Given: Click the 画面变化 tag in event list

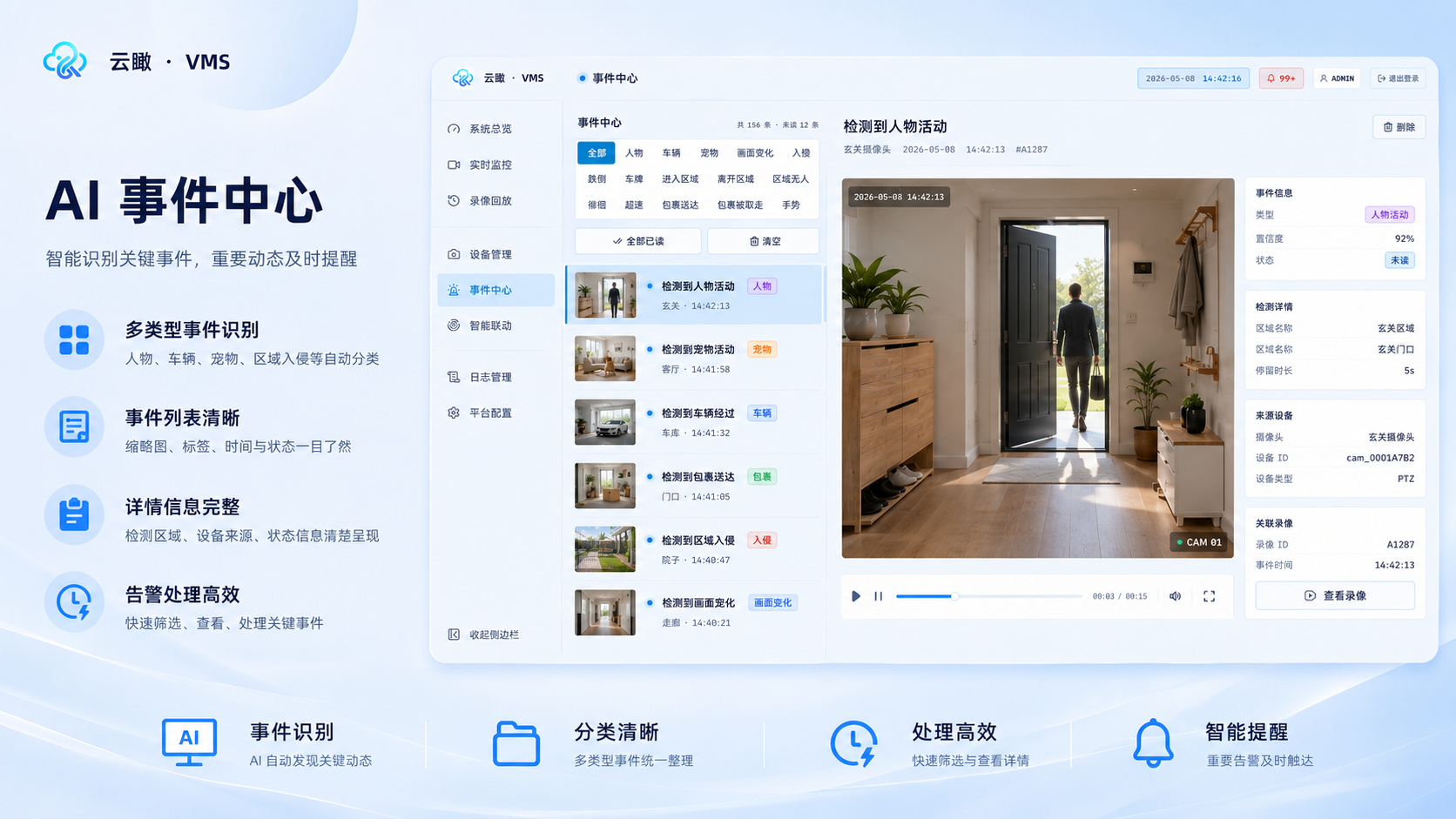Looking at the screenshot, I should [x=772, y=603].
